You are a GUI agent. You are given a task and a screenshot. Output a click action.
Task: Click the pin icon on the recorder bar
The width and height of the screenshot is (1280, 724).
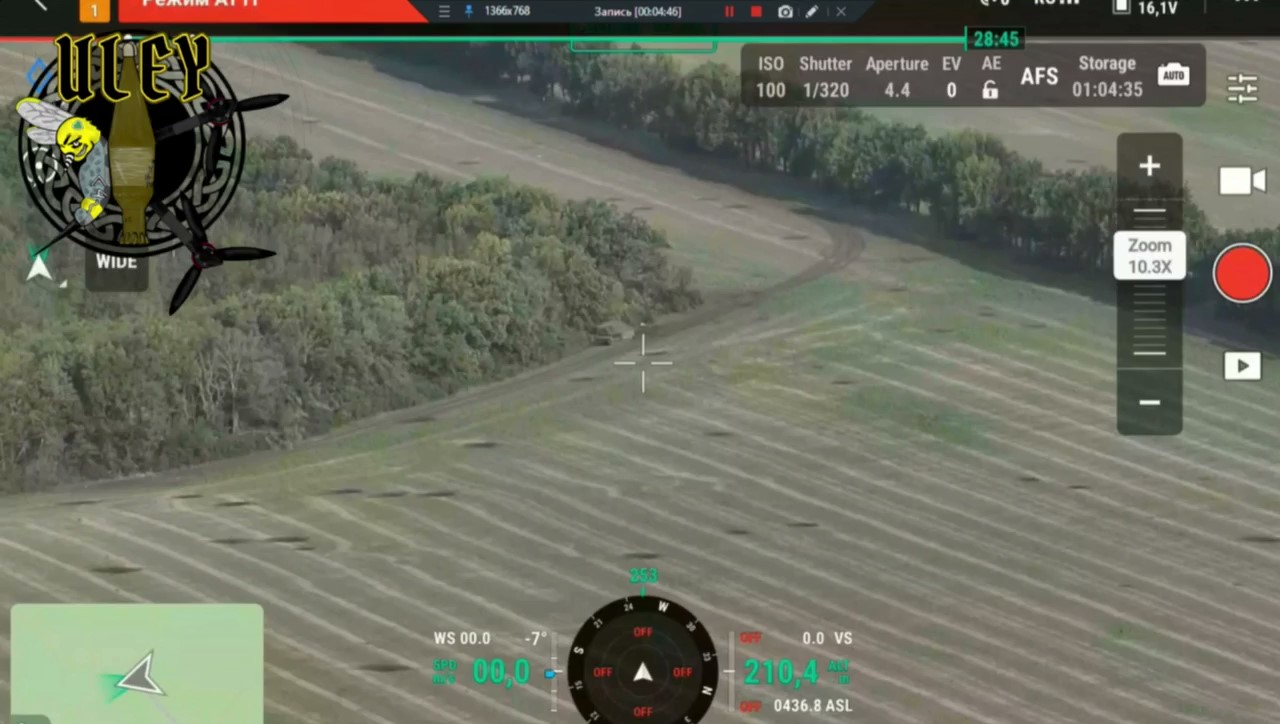pyautogui.click(x=469, y=11)
